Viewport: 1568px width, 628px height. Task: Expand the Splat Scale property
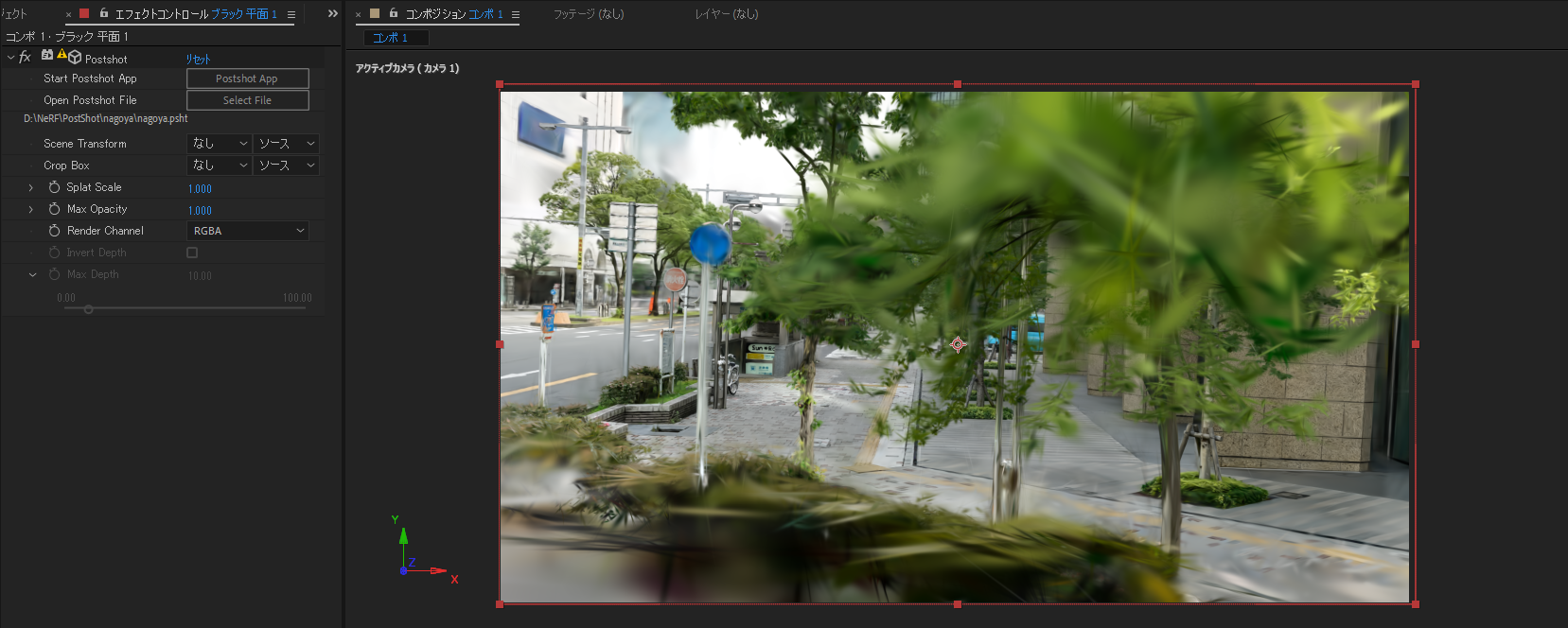tap(31, 187)
